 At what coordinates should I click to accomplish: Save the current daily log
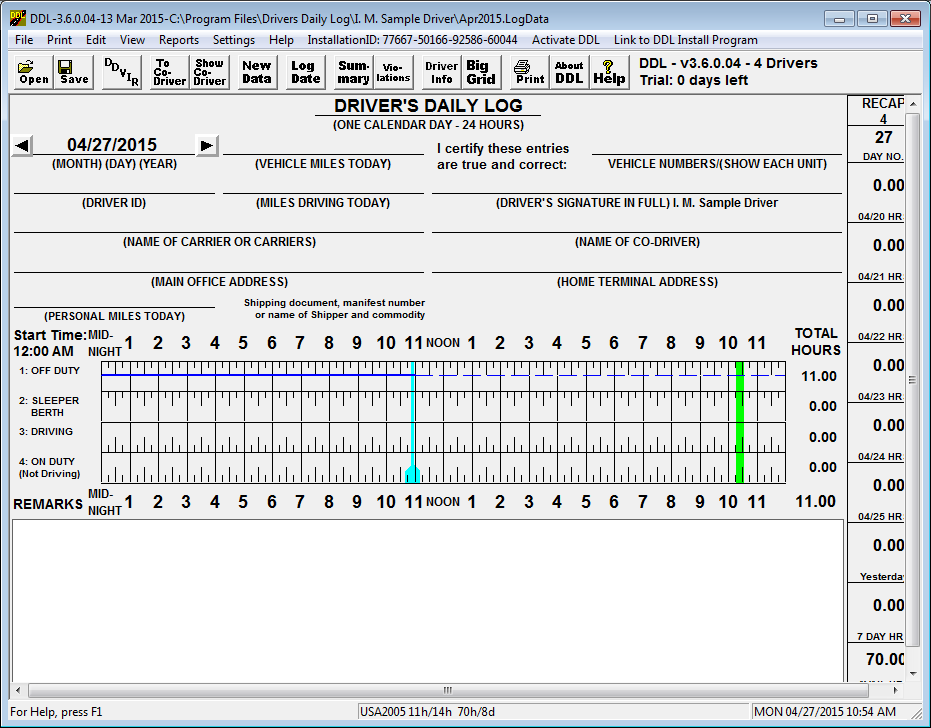point(72,71)
